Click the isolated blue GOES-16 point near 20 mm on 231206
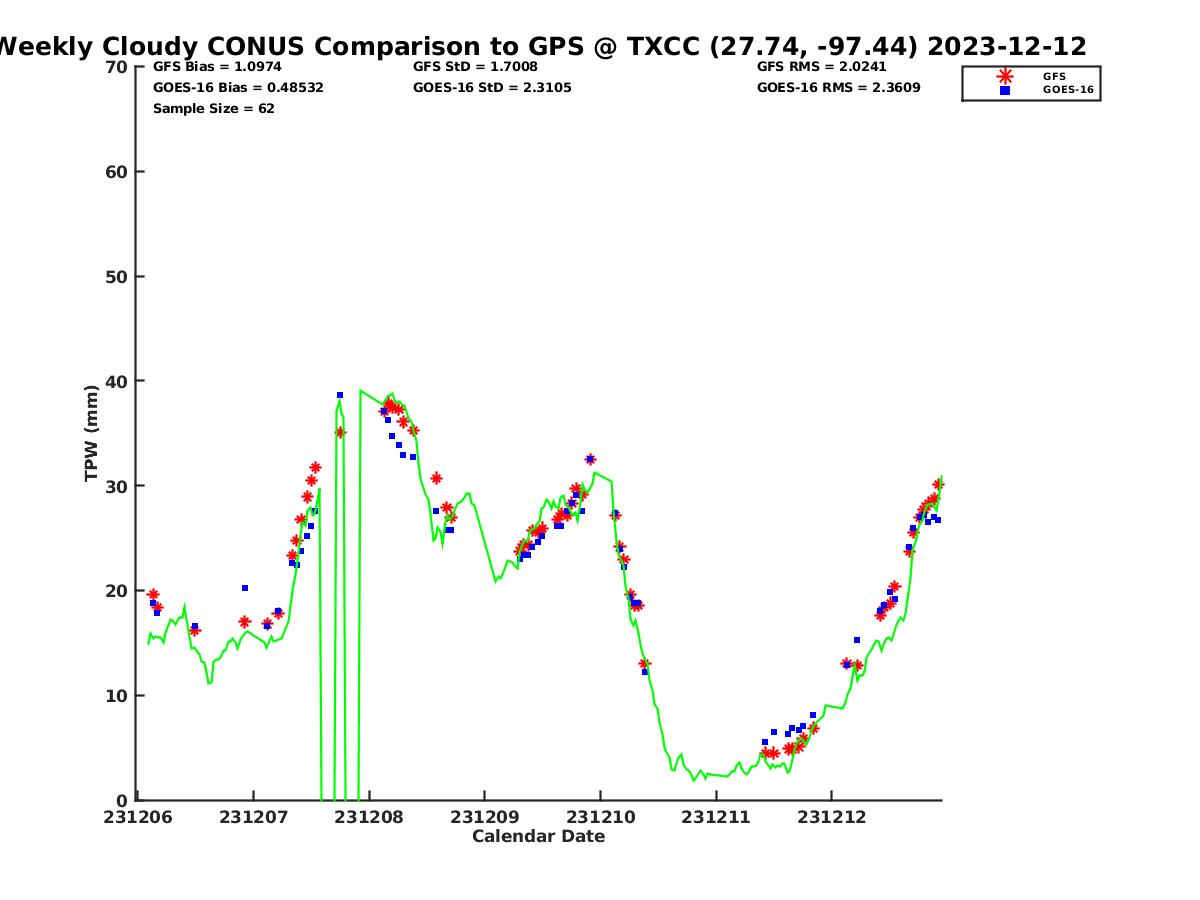 coord(245,588)
